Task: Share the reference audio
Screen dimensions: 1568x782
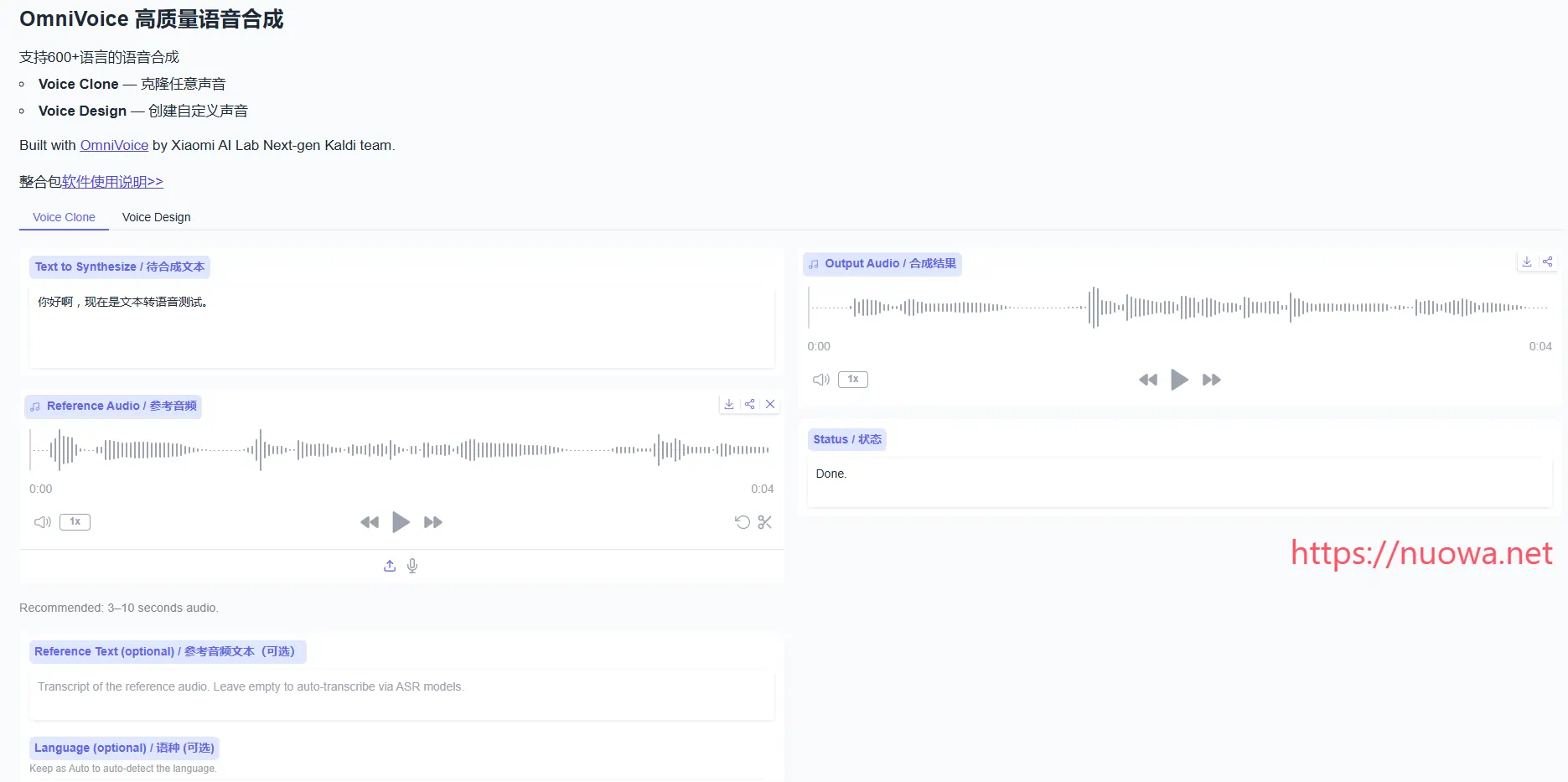Action: point(749,404)
